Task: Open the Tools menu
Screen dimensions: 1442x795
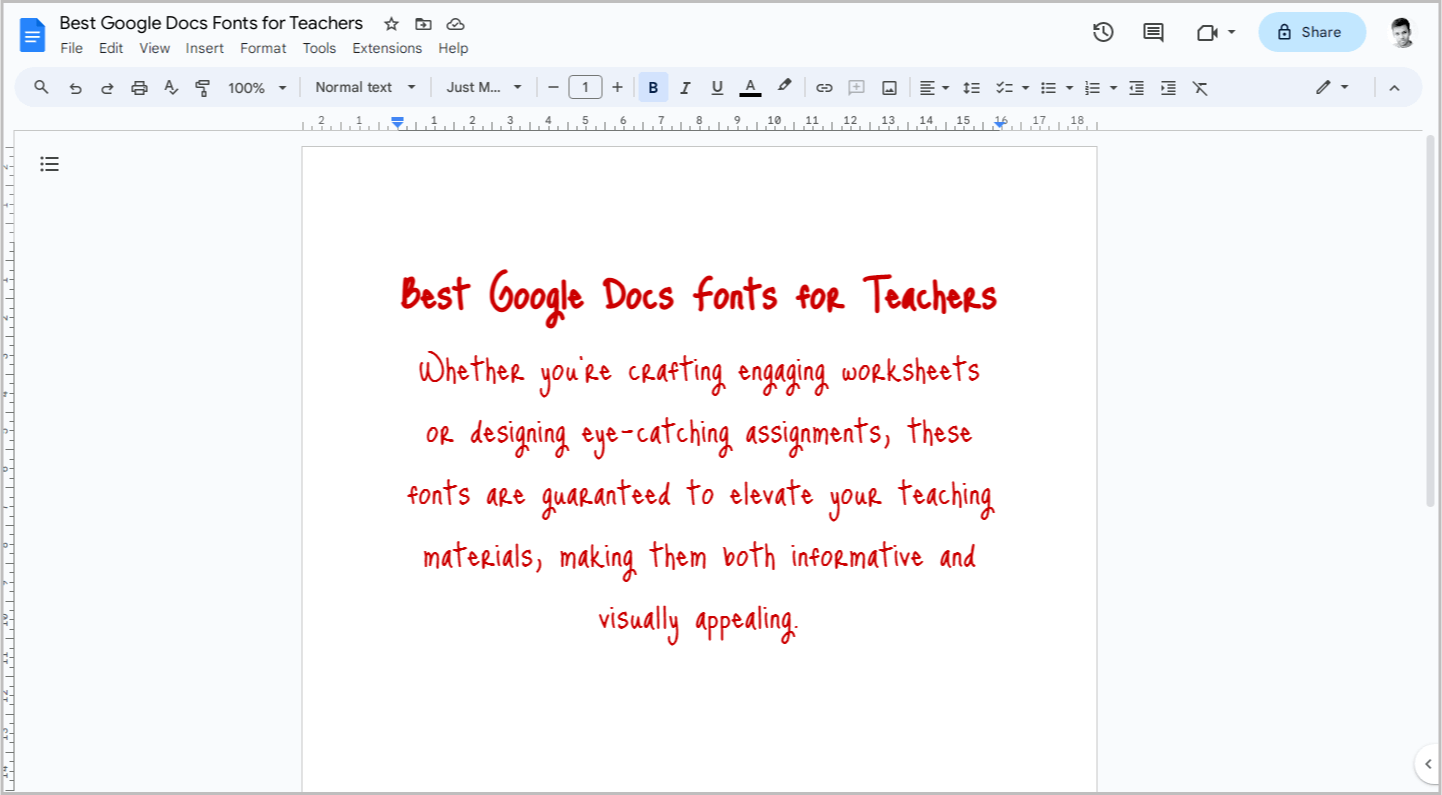Action: pos(320,48)
